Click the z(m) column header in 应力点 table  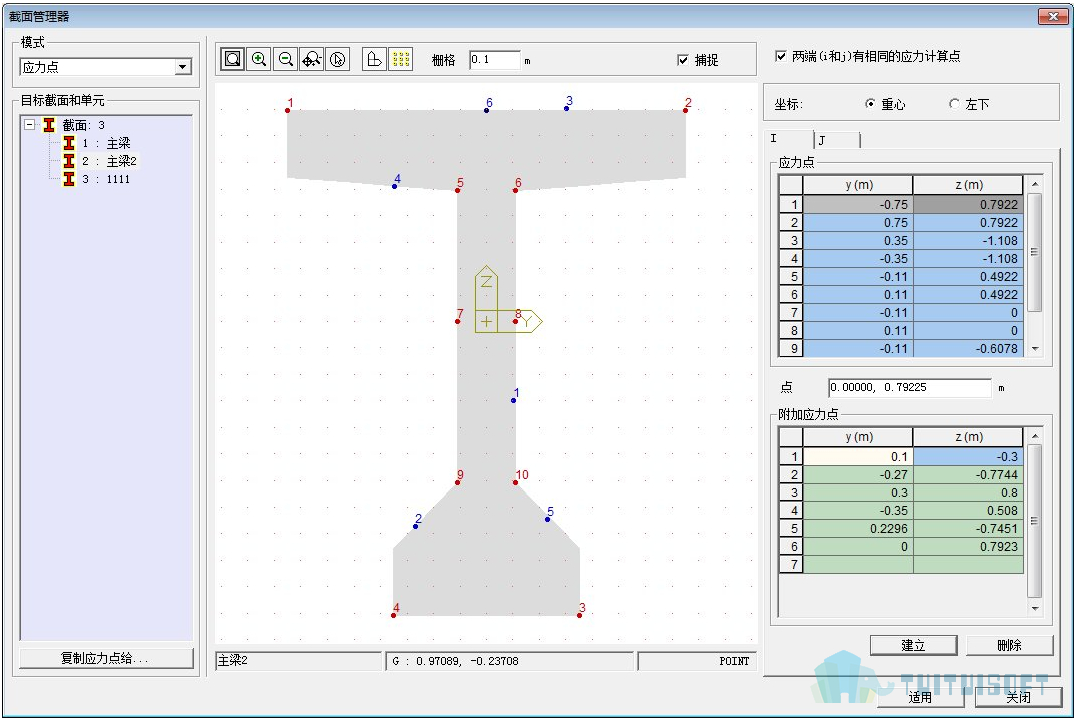968,185
